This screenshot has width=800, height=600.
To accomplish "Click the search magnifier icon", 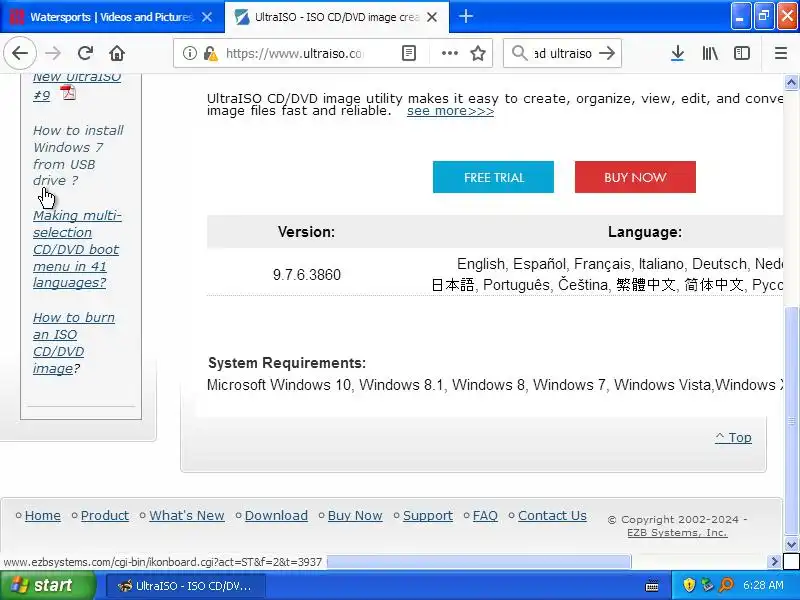I will point(519,53).
